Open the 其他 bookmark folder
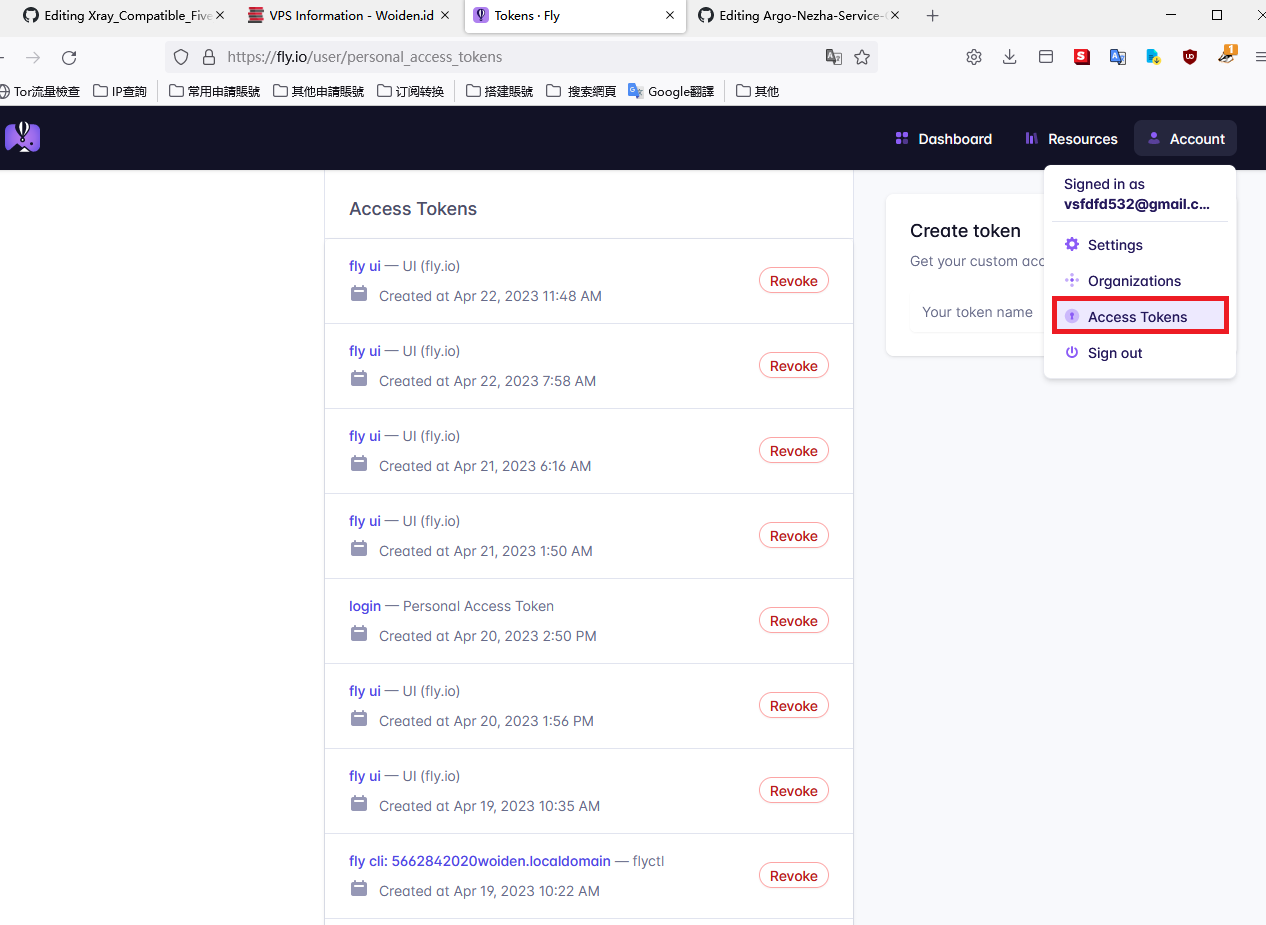1266x925 pixels. (x=757, y=91)
